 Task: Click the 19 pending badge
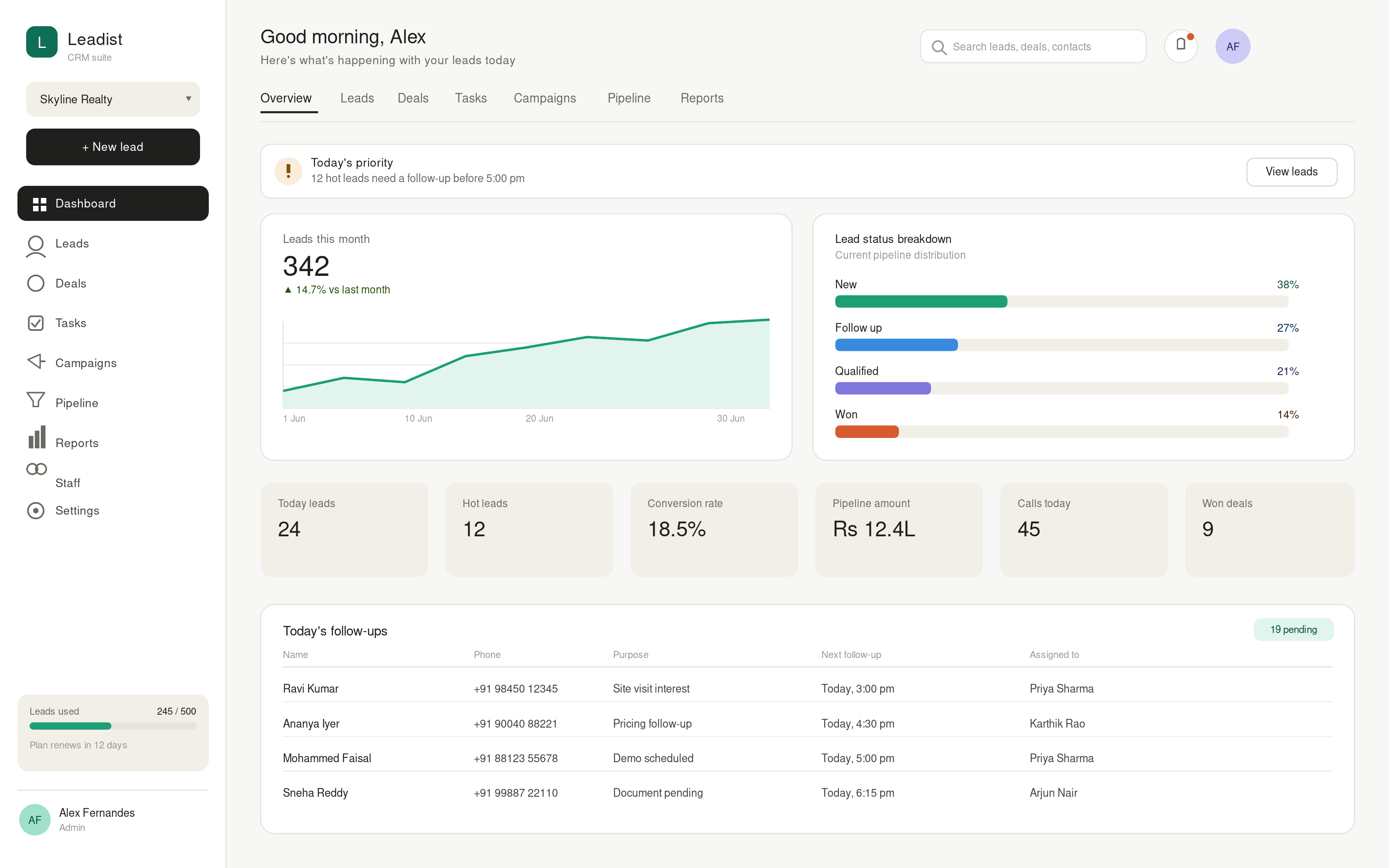1293,630
